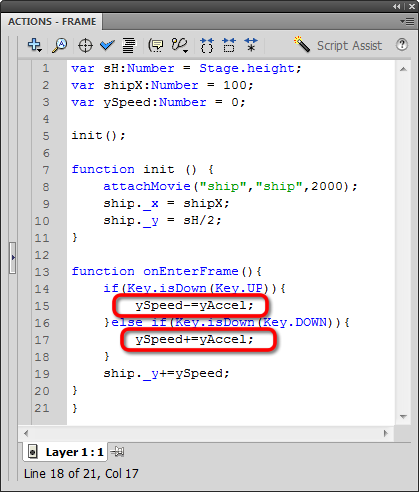Collapse between braces icon

click(x=207, y=45)
